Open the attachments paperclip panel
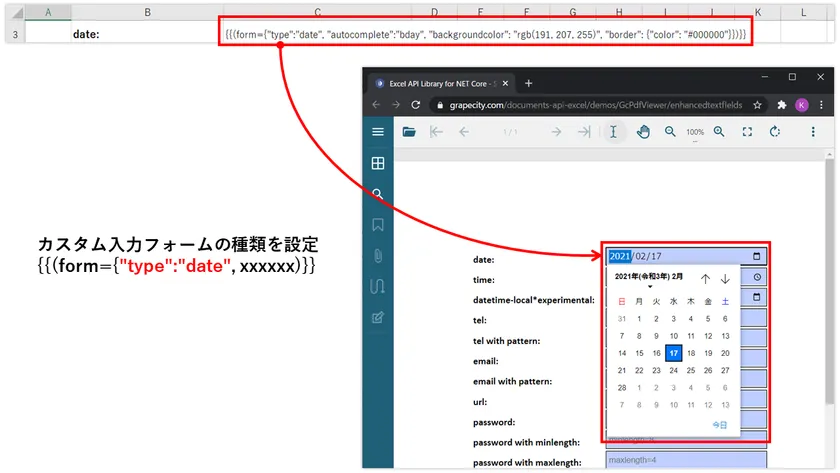The width and height of the screenshot is (840, 473). [378, 256]
